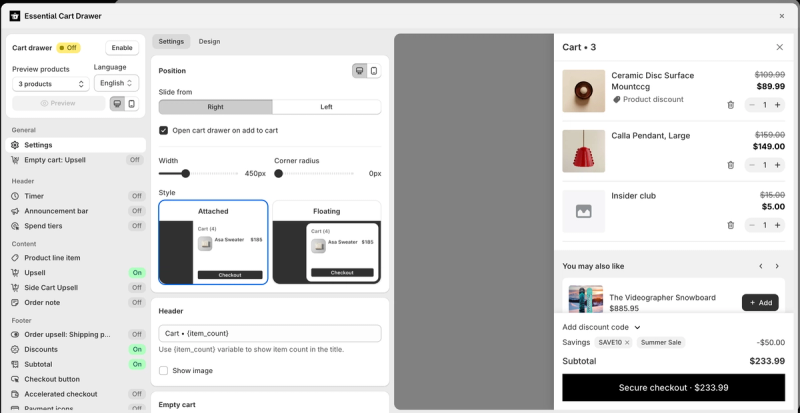Check the Show image checkbox

coord(163,371)
